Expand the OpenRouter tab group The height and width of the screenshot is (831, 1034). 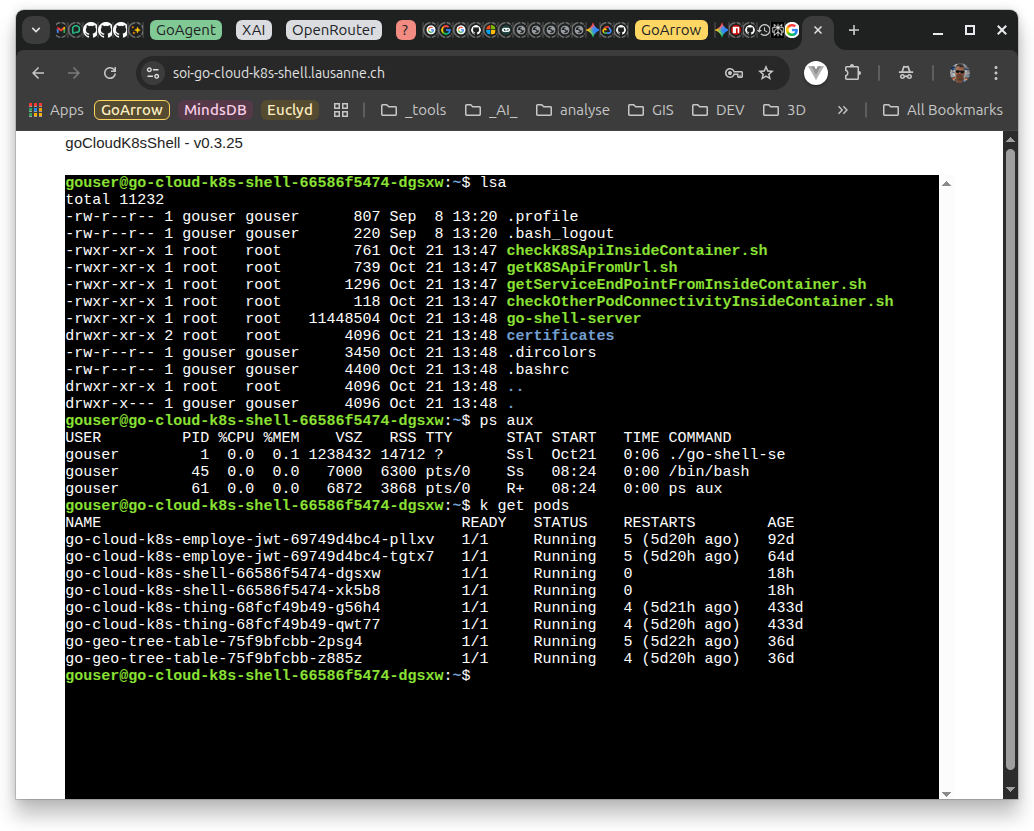coord(334,30)
